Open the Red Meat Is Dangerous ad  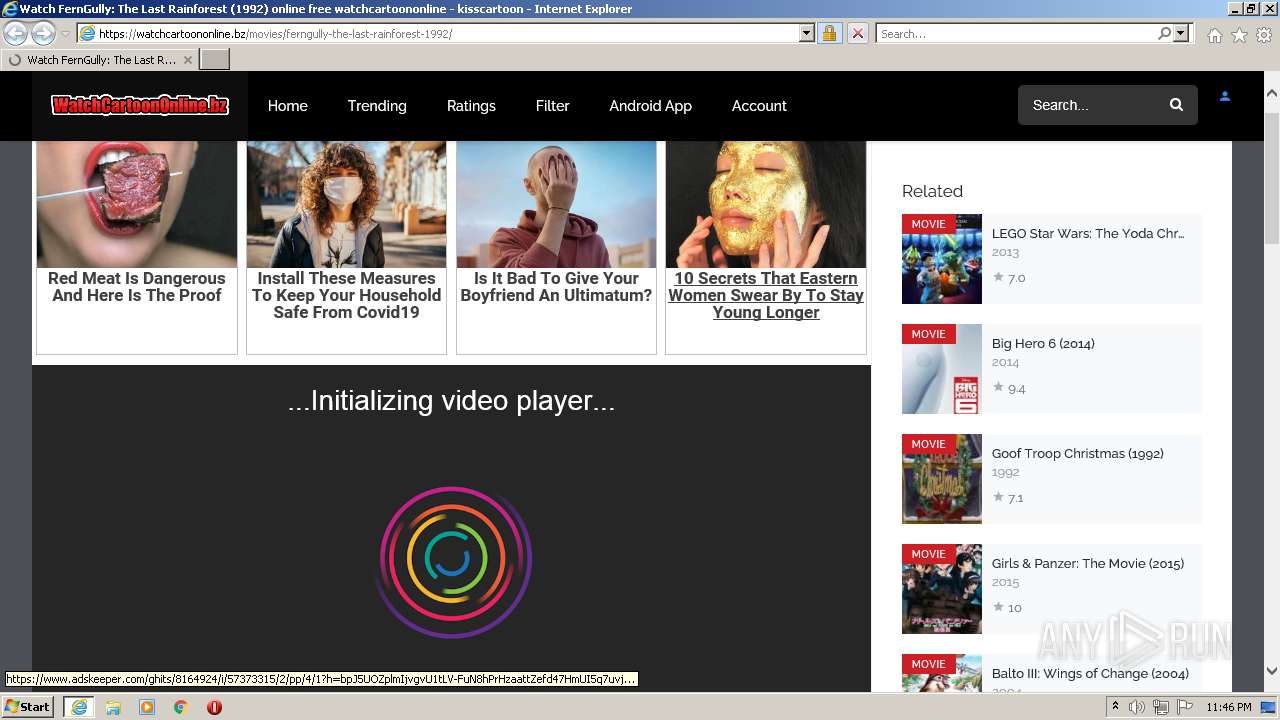(137, 286)
